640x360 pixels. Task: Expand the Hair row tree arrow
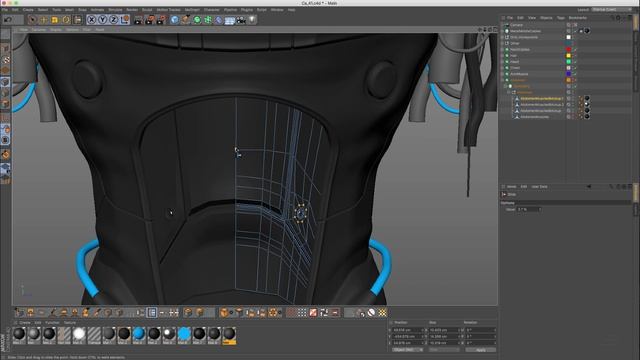click(503, 56)
